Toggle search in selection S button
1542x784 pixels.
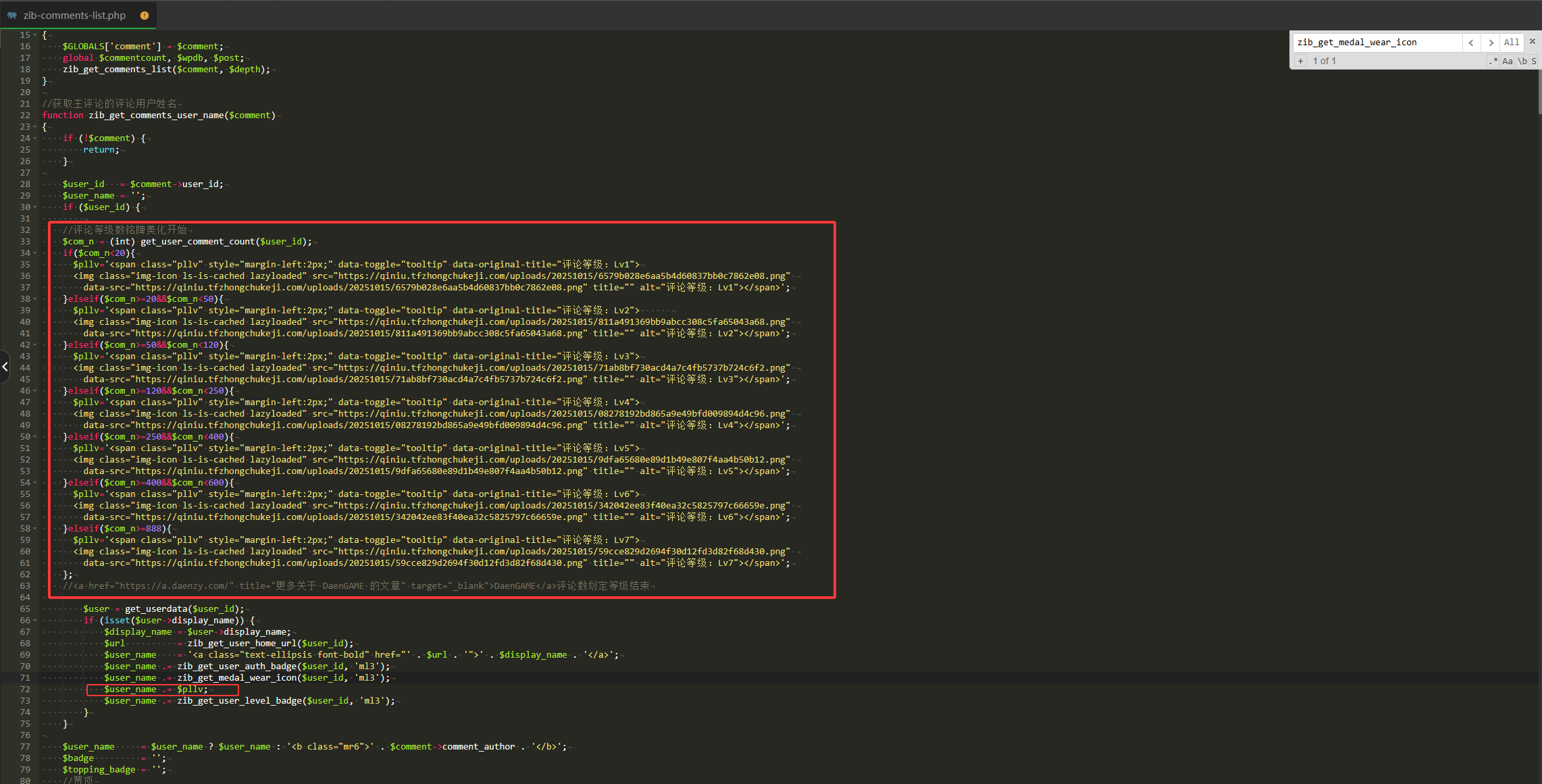(1534, 61)
